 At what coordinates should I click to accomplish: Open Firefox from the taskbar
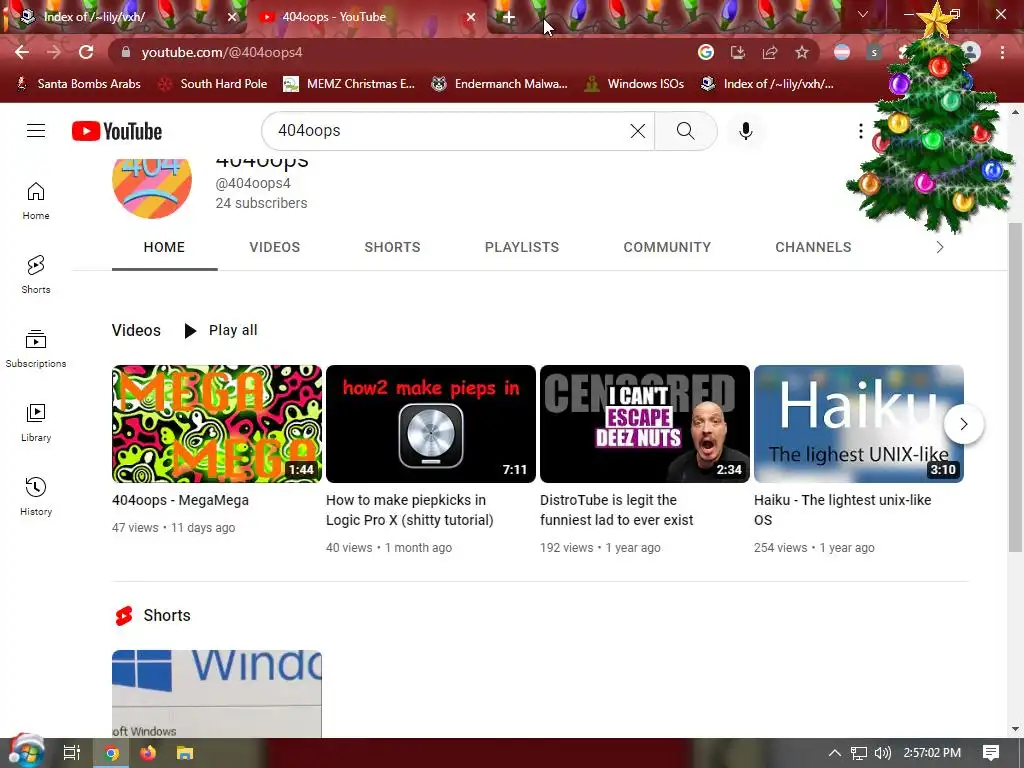pos(148,753)
